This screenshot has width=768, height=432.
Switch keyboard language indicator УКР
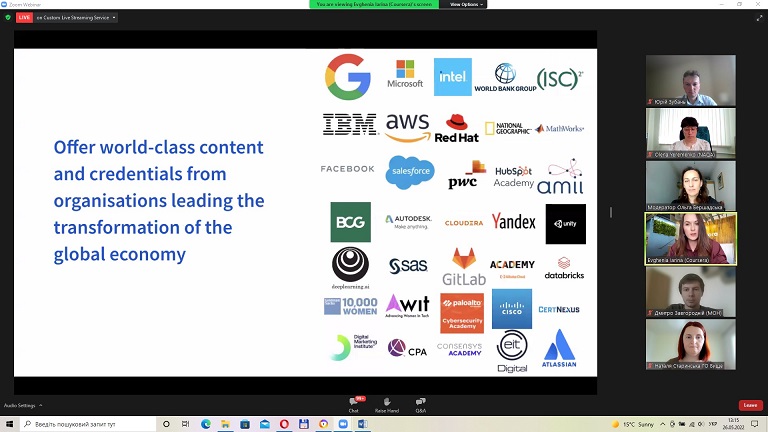[713, 424]
